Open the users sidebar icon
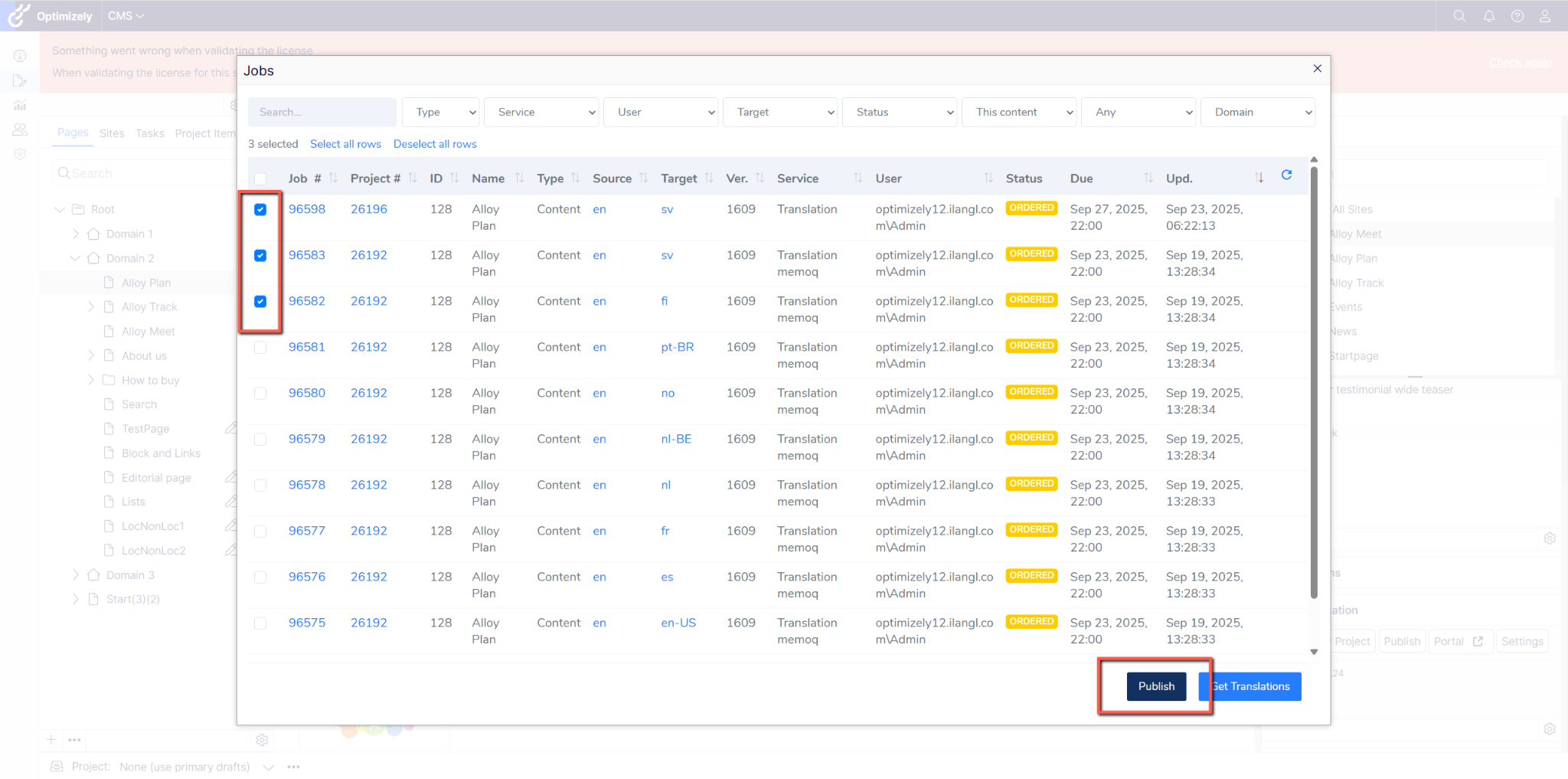The height and width of the screenshot is (779, 1568). pos(20,130)
